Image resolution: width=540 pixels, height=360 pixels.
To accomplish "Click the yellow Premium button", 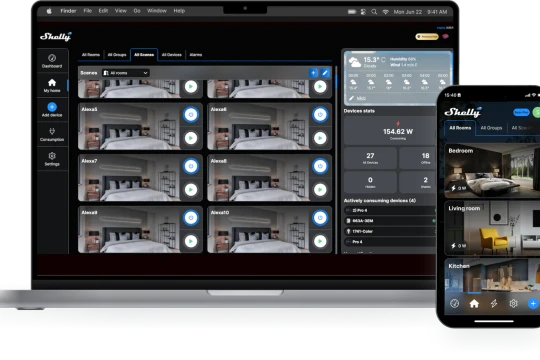I will (427, 37).
